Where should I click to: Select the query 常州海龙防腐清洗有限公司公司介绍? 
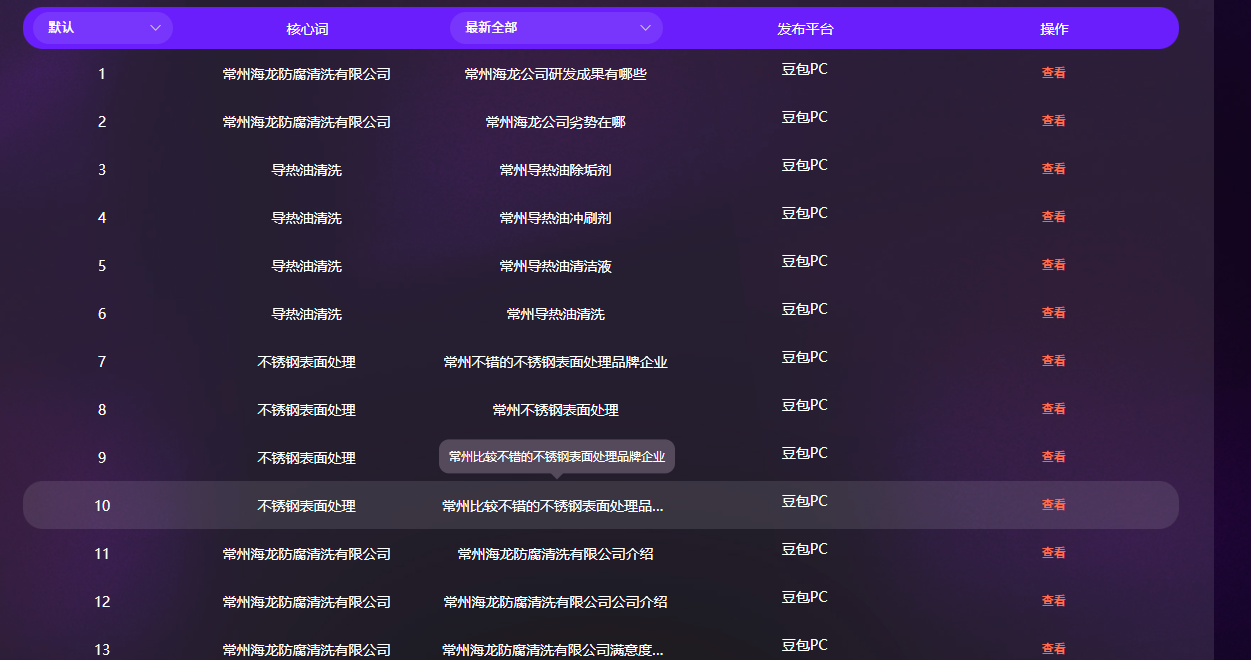click(556, 602)
